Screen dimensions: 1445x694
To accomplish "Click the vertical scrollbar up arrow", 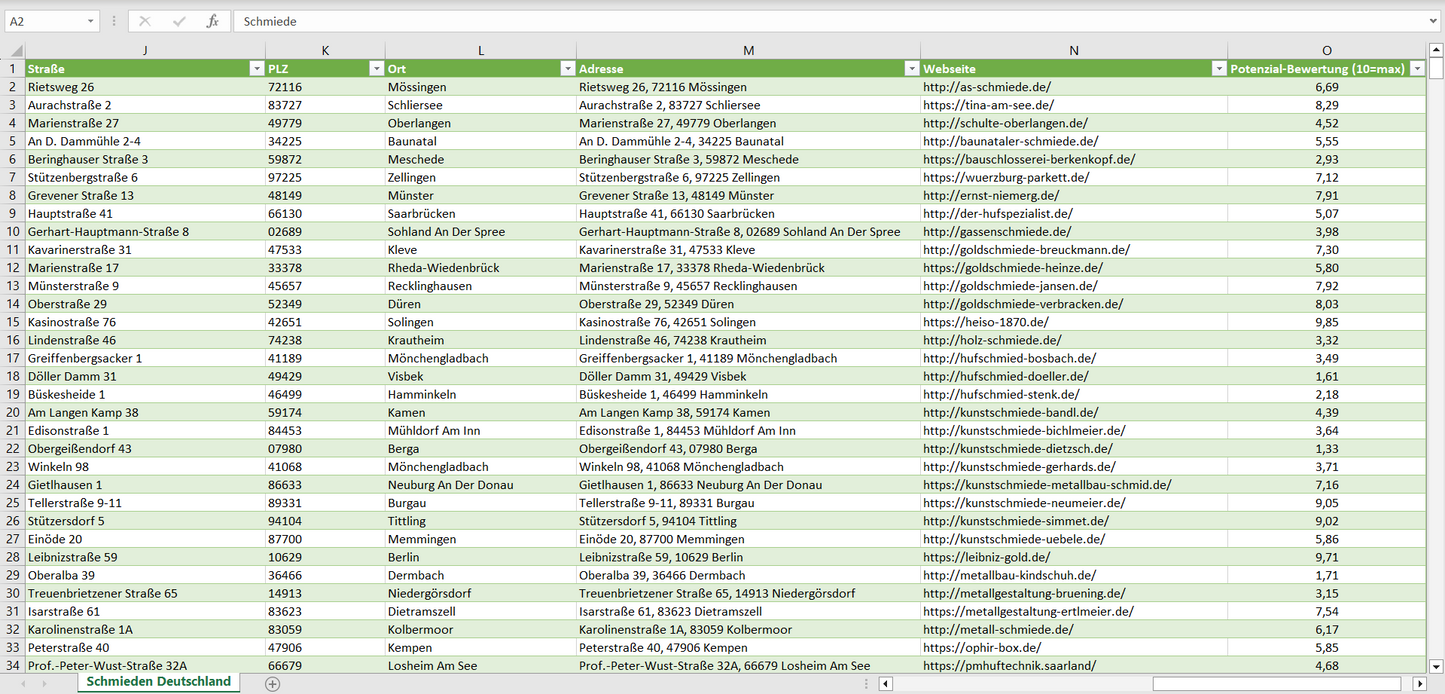I will [x=1436, y=50].
